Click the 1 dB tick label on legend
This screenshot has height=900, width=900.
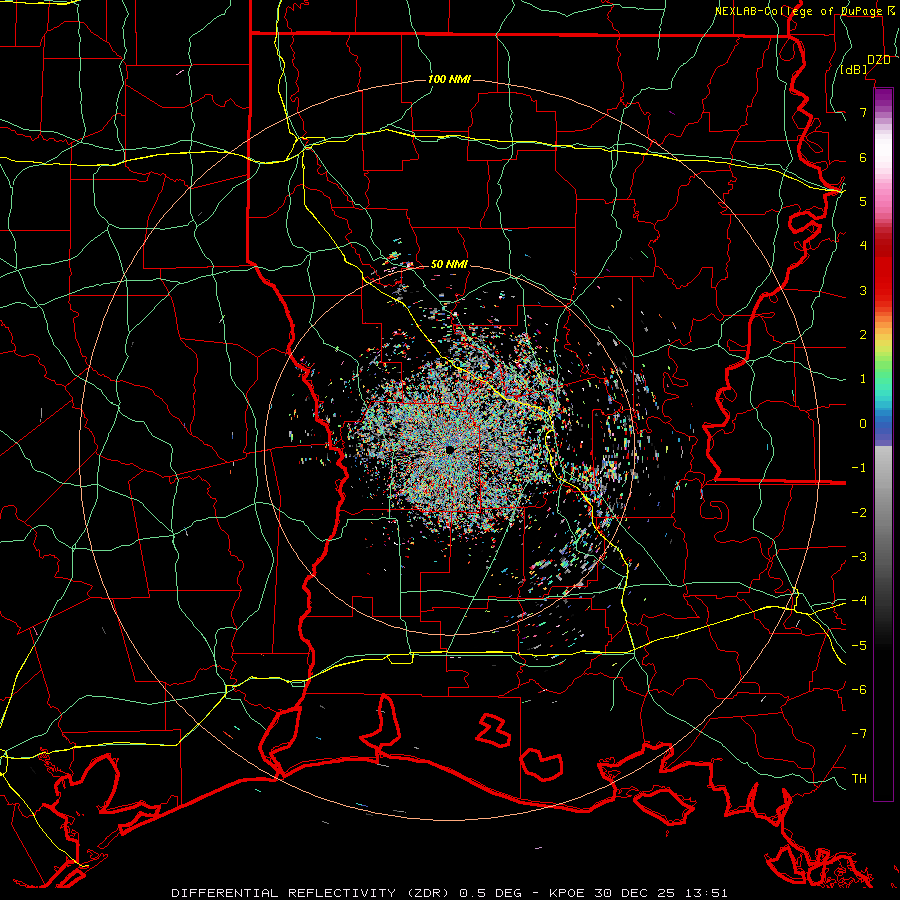pyautogui.click(x=863, y=379)
